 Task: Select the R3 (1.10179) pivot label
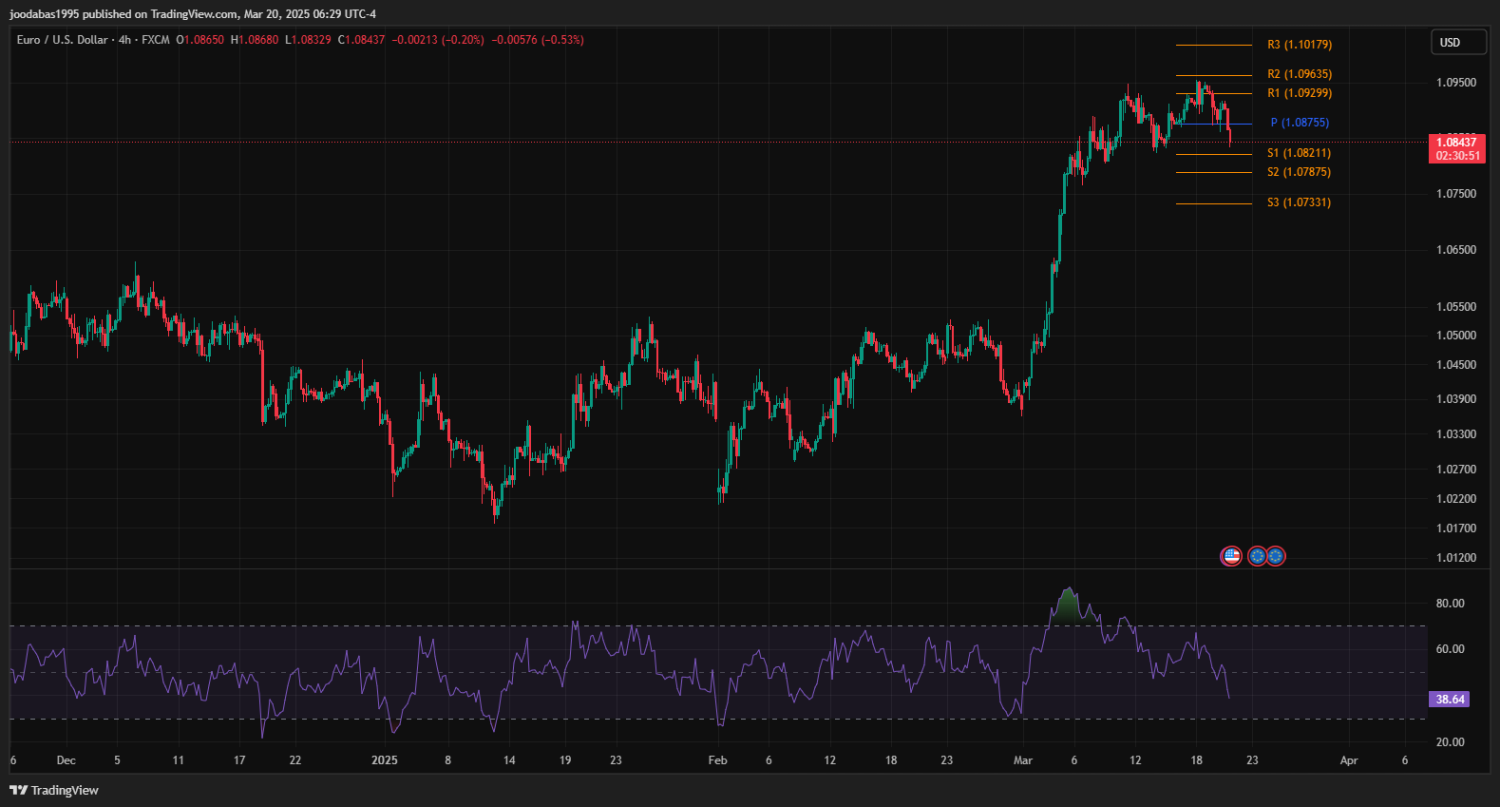coord(1299,45)
